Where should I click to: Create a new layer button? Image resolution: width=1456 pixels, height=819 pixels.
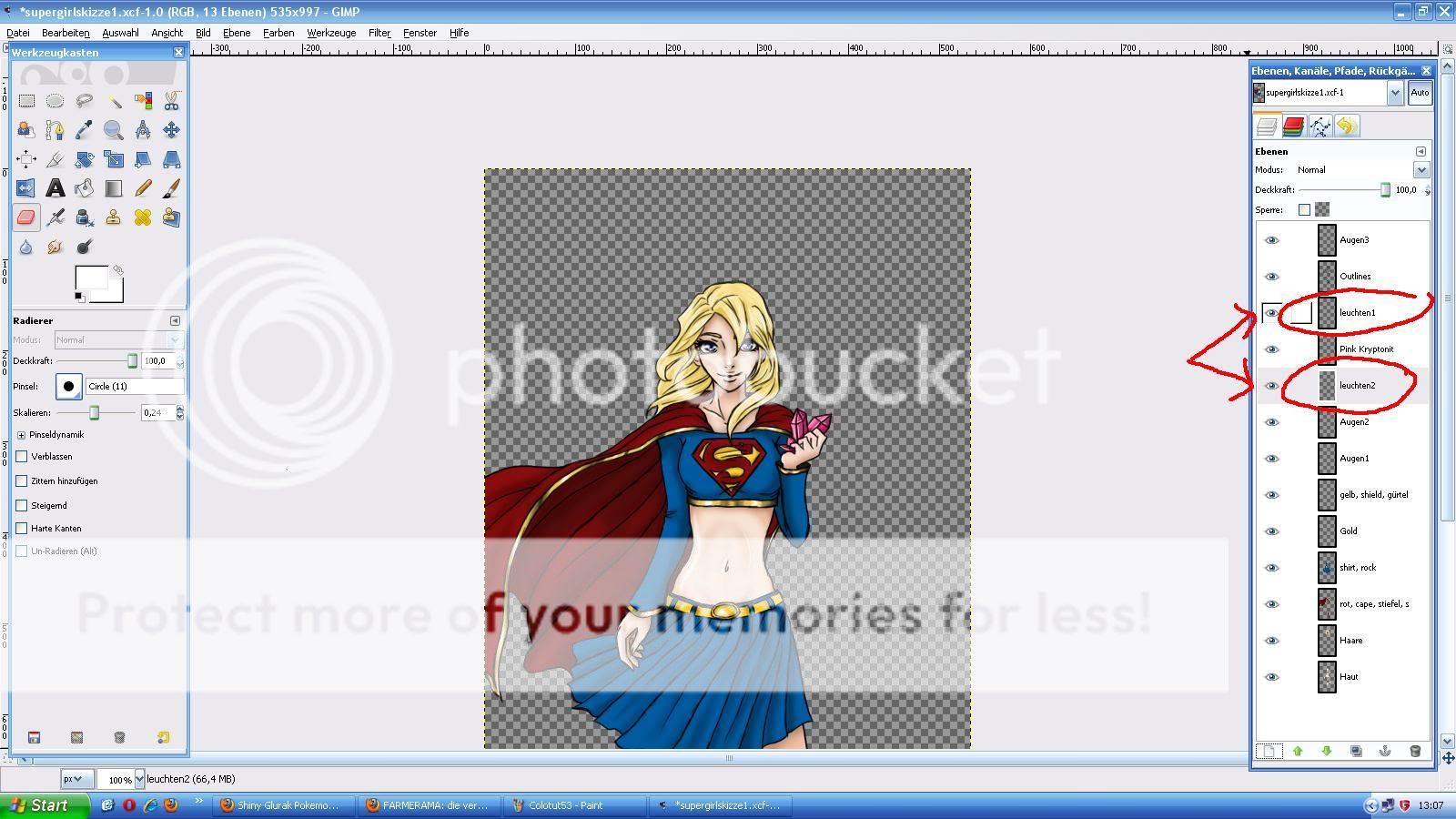tap(1269, 751)
